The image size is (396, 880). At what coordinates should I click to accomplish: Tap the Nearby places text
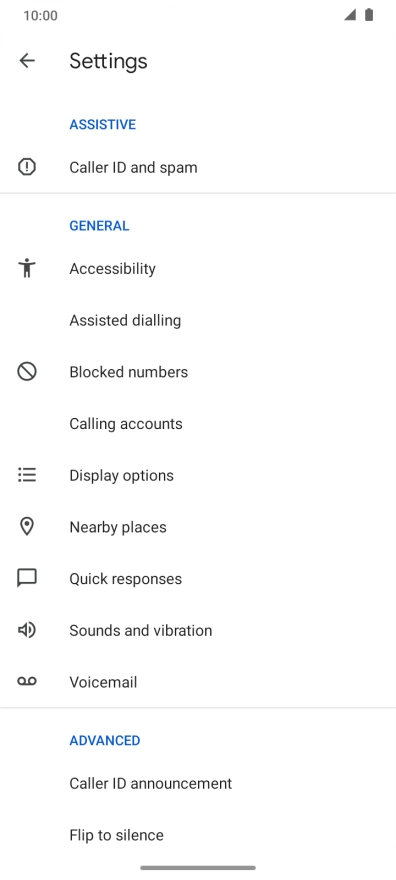click(x=118, y=527)
